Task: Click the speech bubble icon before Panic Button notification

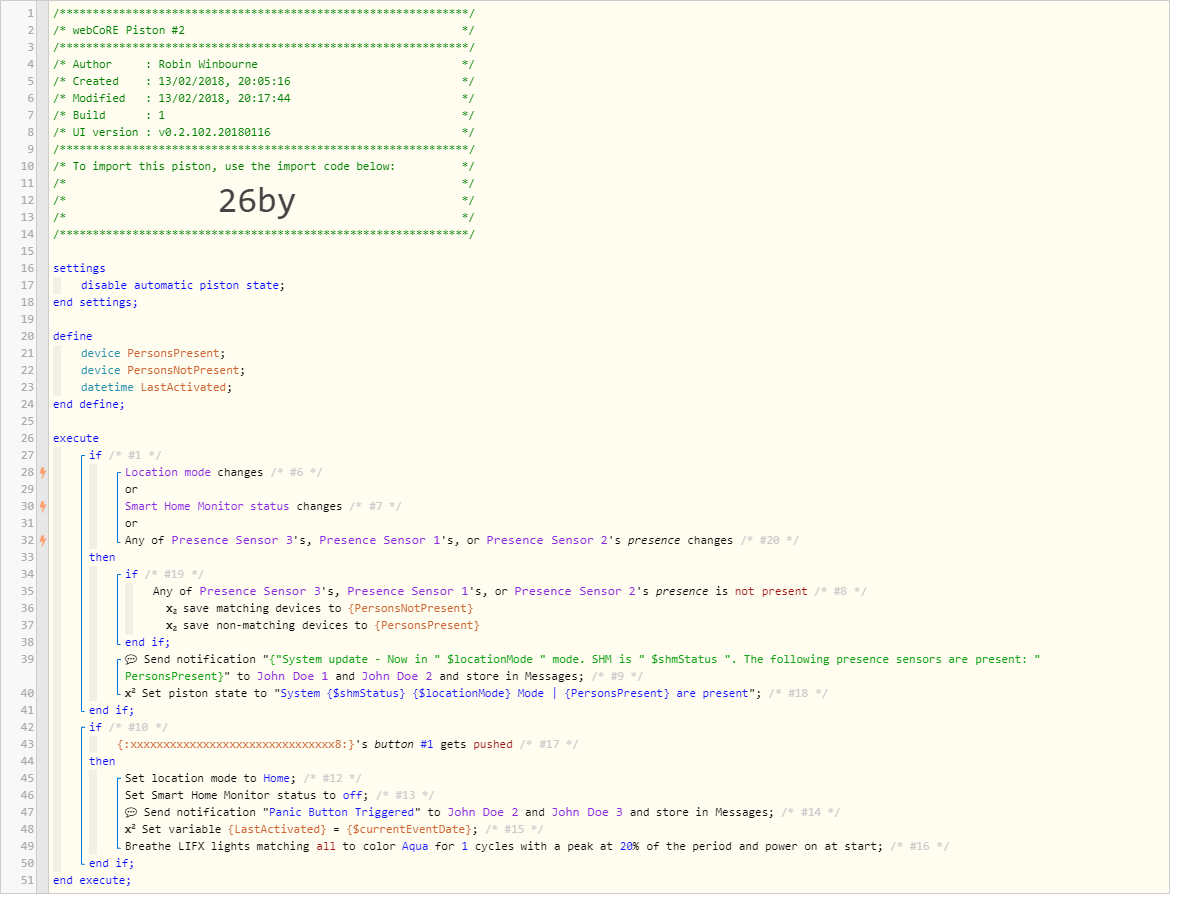Action: coord(131,813)
